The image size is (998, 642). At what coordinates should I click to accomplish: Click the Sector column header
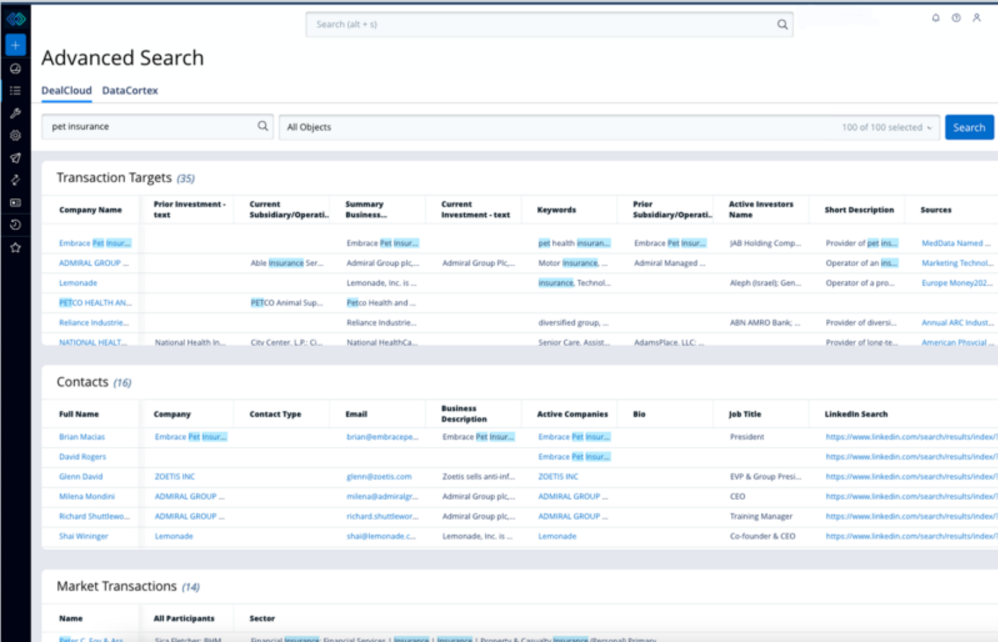click(x=262, y=618)
